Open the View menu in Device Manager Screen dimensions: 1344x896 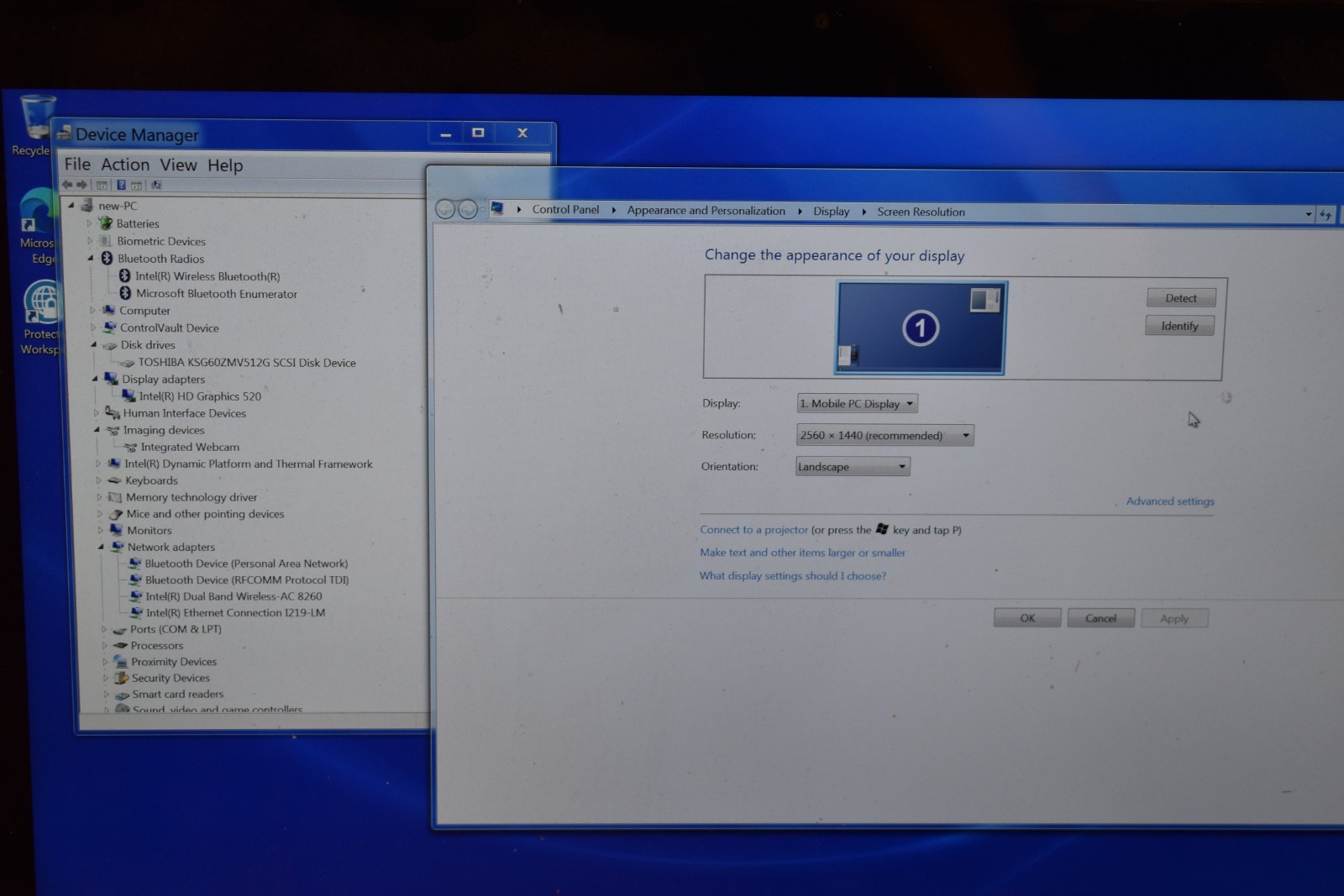click(178, 165)
